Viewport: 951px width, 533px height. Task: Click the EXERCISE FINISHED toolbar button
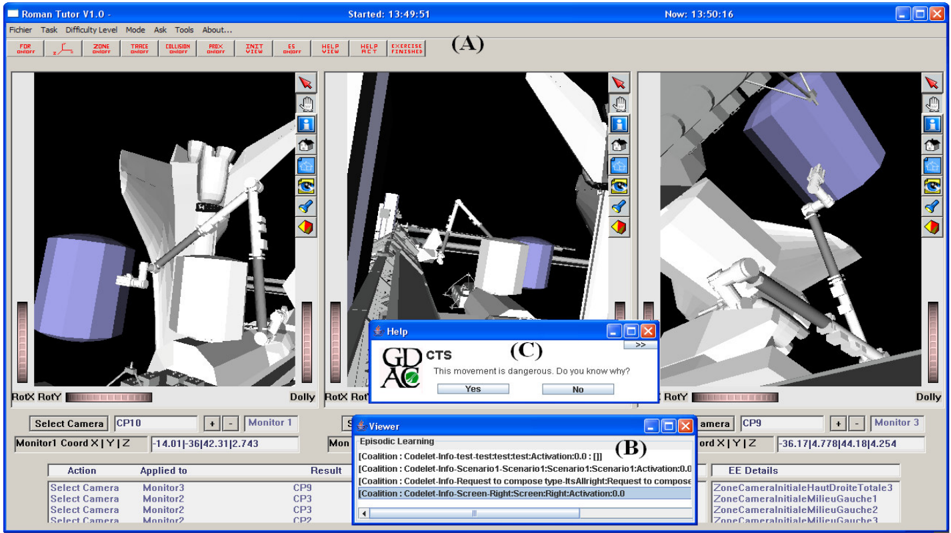click(x=407, y=49)
